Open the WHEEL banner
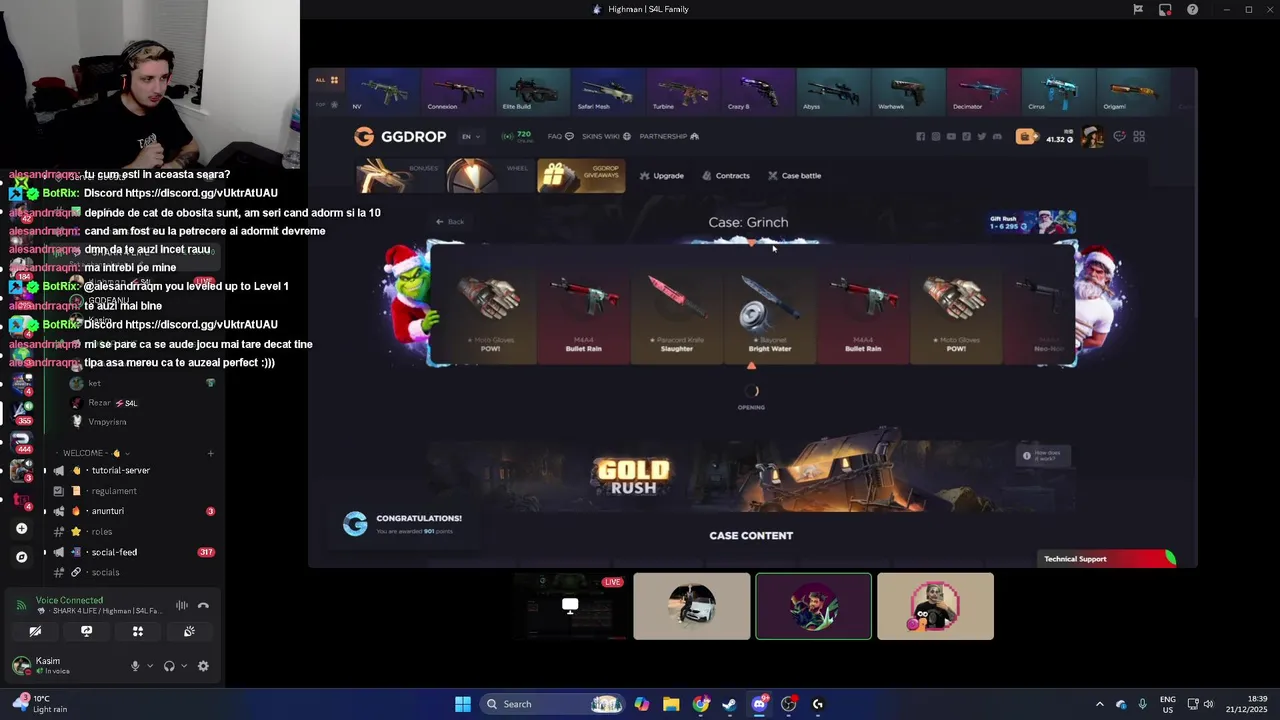 coord(490,175)
